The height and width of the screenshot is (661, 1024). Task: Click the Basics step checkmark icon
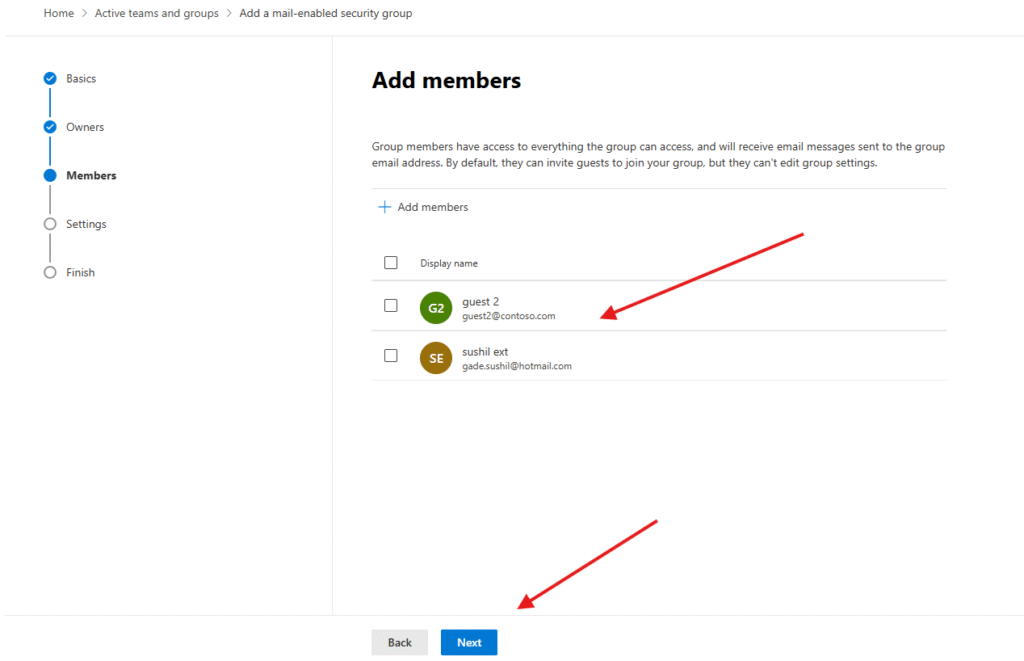pos(50,78)
